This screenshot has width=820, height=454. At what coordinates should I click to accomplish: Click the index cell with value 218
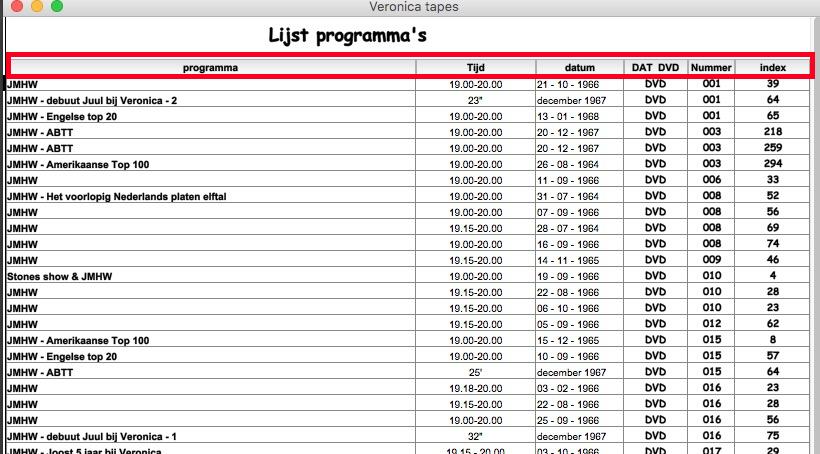(772, 132)
